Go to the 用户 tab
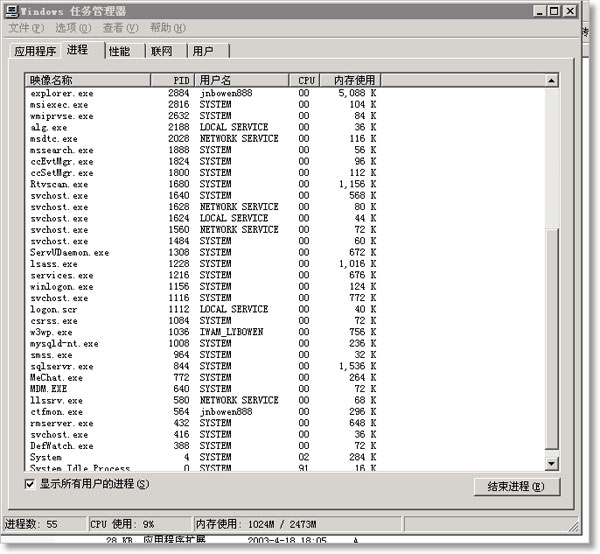This screenshot has height=554, width=600. pyautogui.click(x=208, y=51)
